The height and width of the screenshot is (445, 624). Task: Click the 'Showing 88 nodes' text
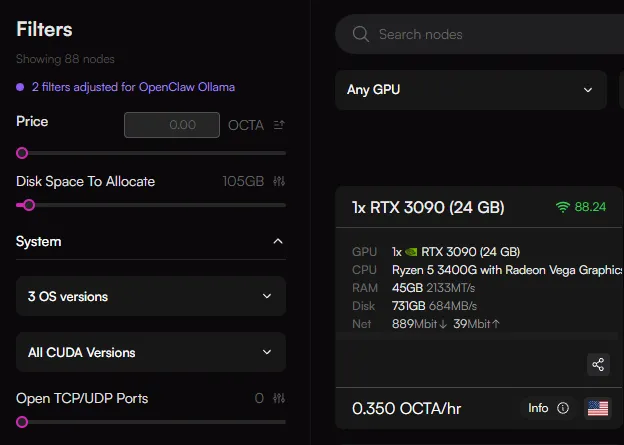pos(65,59)
